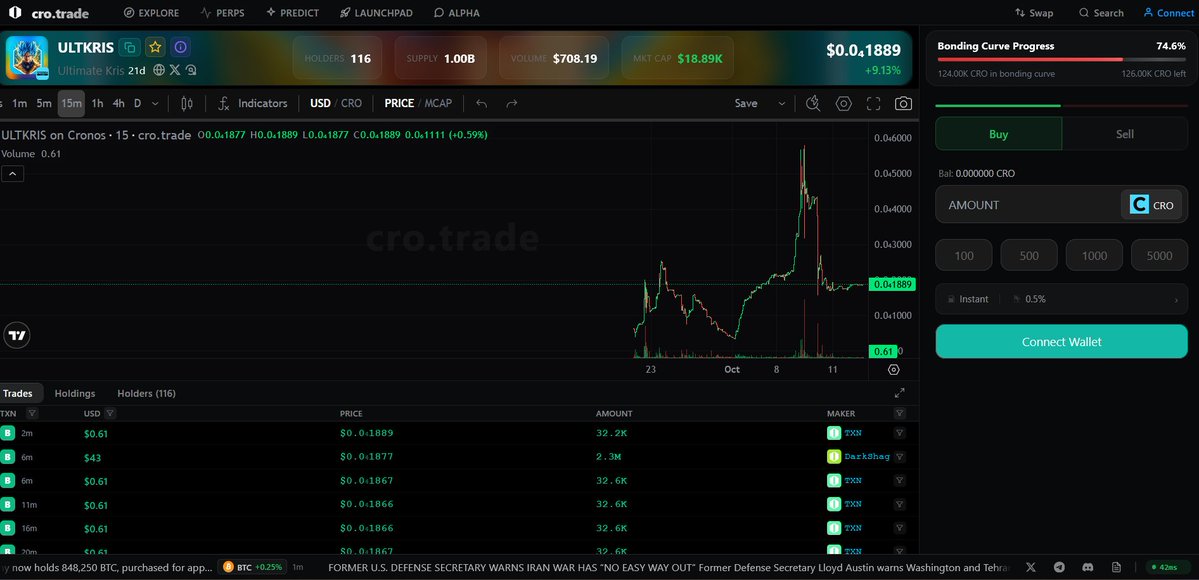Open the Indicators menu
The width and height of the screenshot is (1199, 580).
point(253,103)
